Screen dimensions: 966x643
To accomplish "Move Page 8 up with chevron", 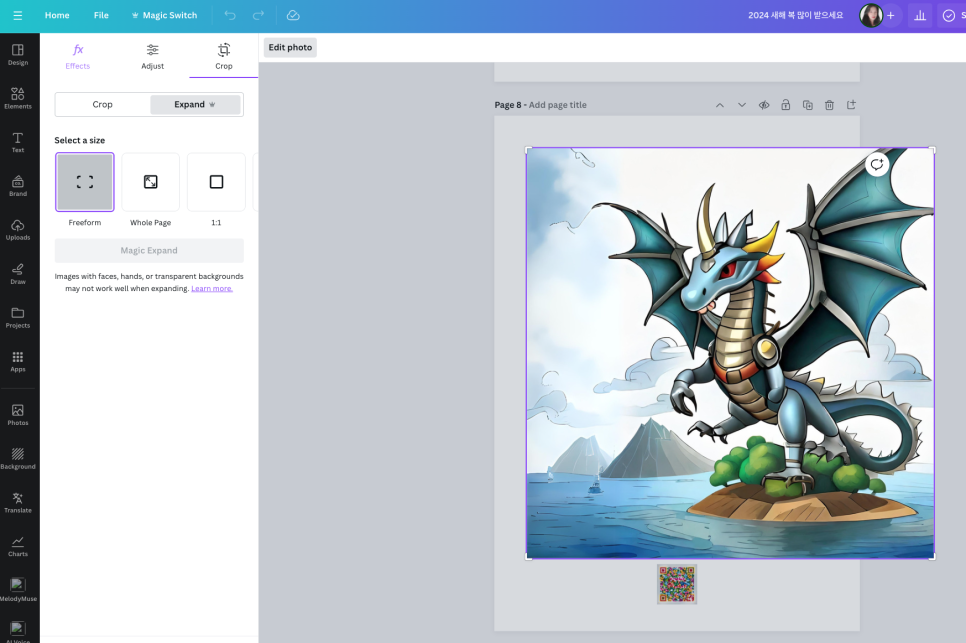I will tap(720, 105).
